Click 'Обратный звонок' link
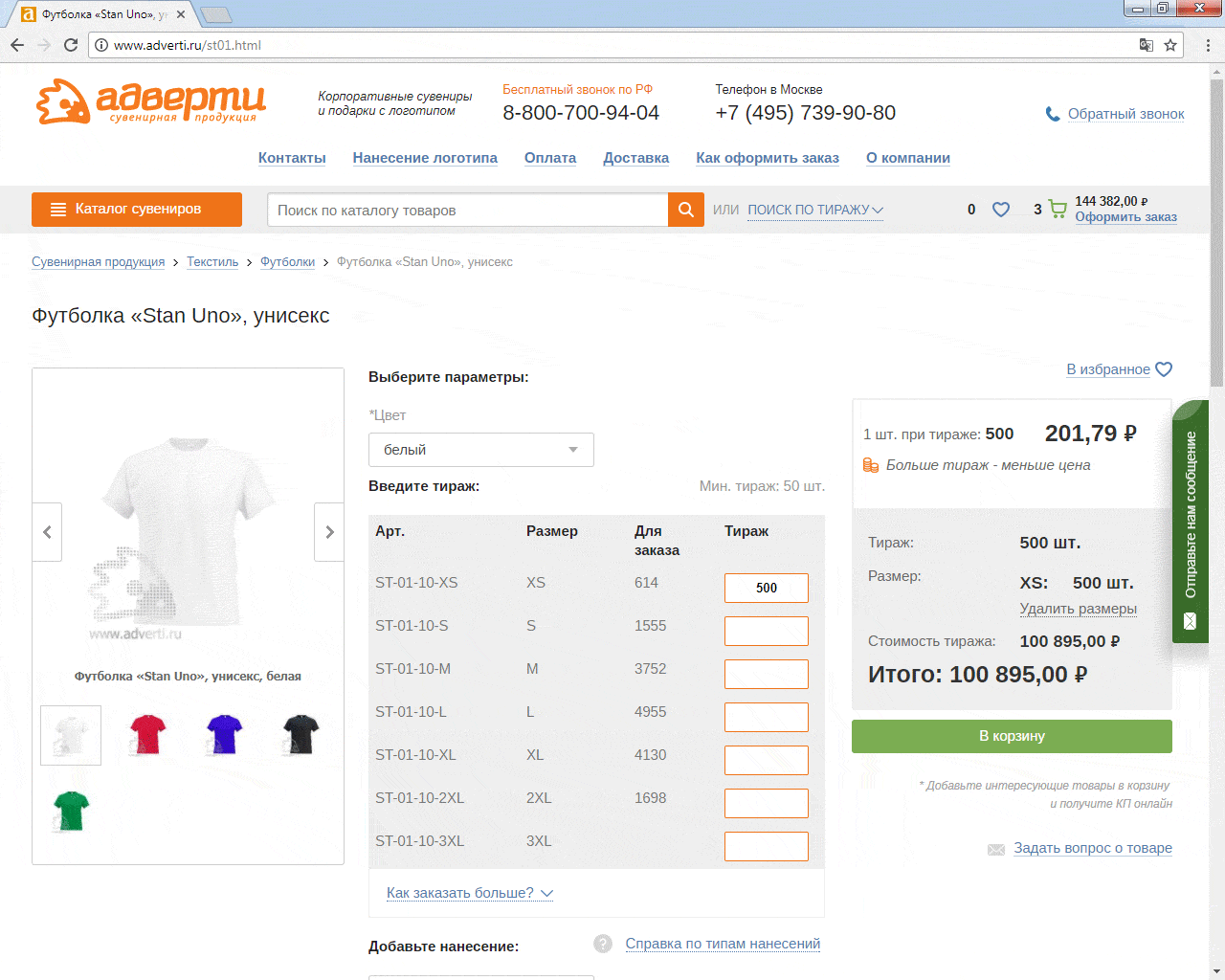Image resolution: width=1225 pixels, height=980 pixels. [1126, 114]
